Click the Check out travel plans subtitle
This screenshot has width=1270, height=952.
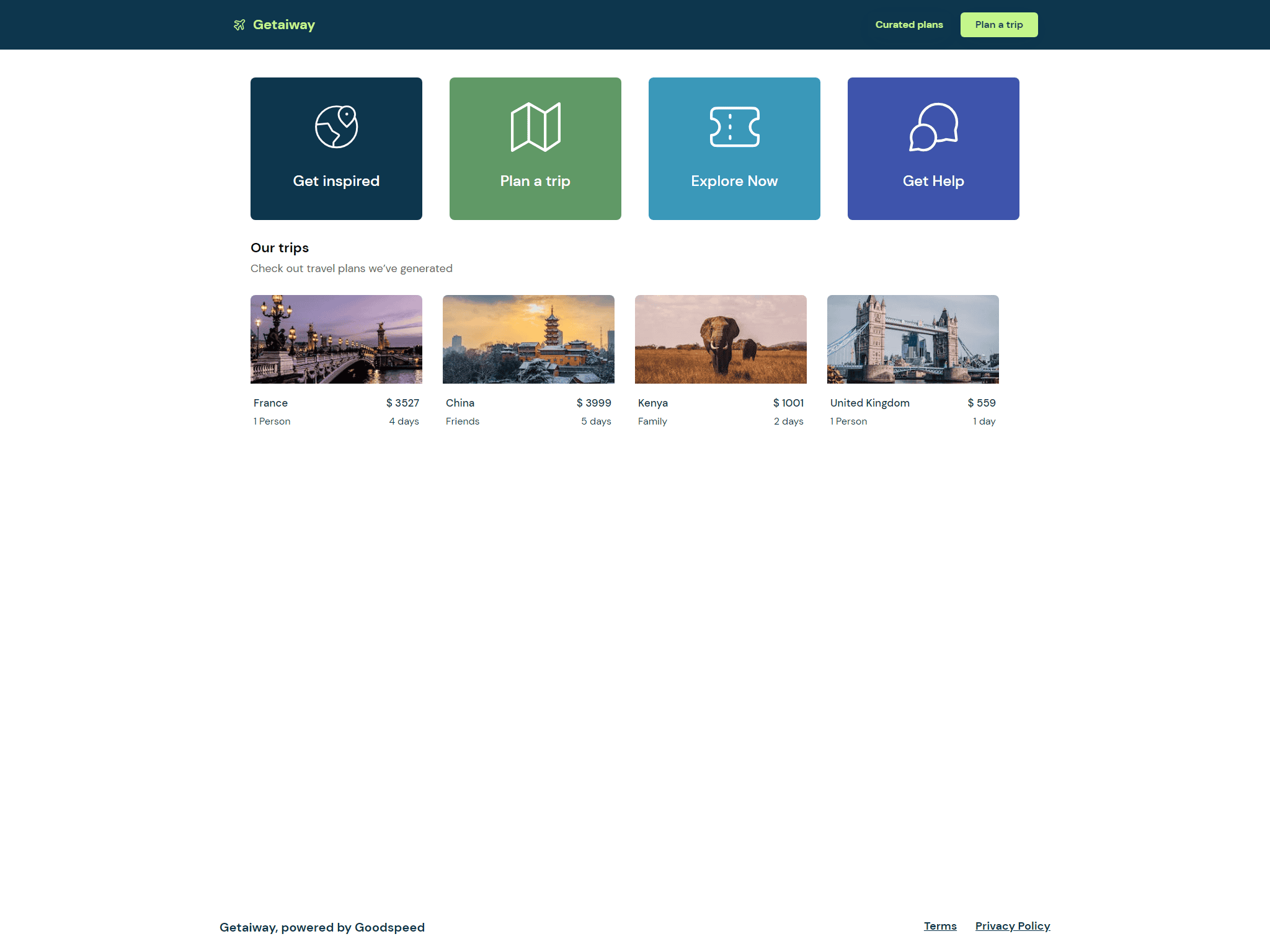pos(352,268)
